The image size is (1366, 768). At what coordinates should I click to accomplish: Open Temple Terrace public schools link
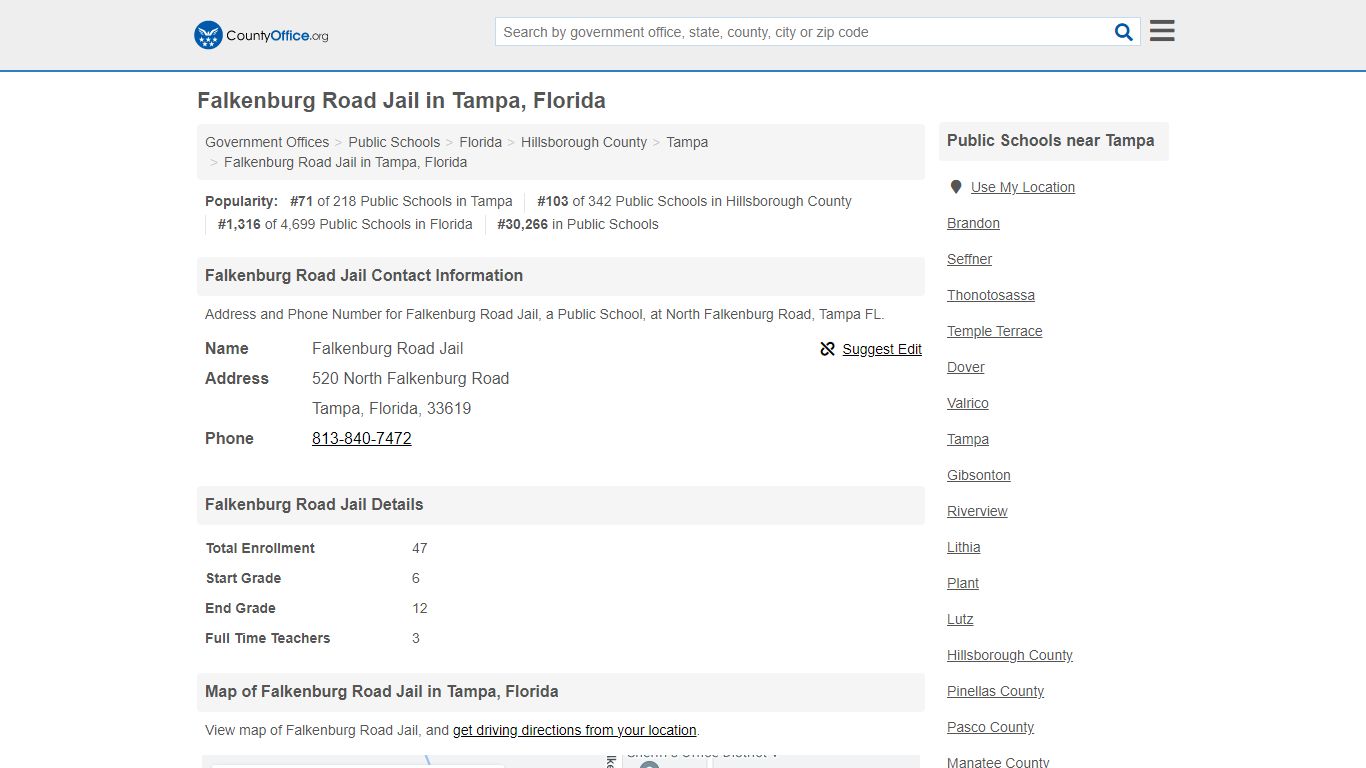(x=994, y=331)
